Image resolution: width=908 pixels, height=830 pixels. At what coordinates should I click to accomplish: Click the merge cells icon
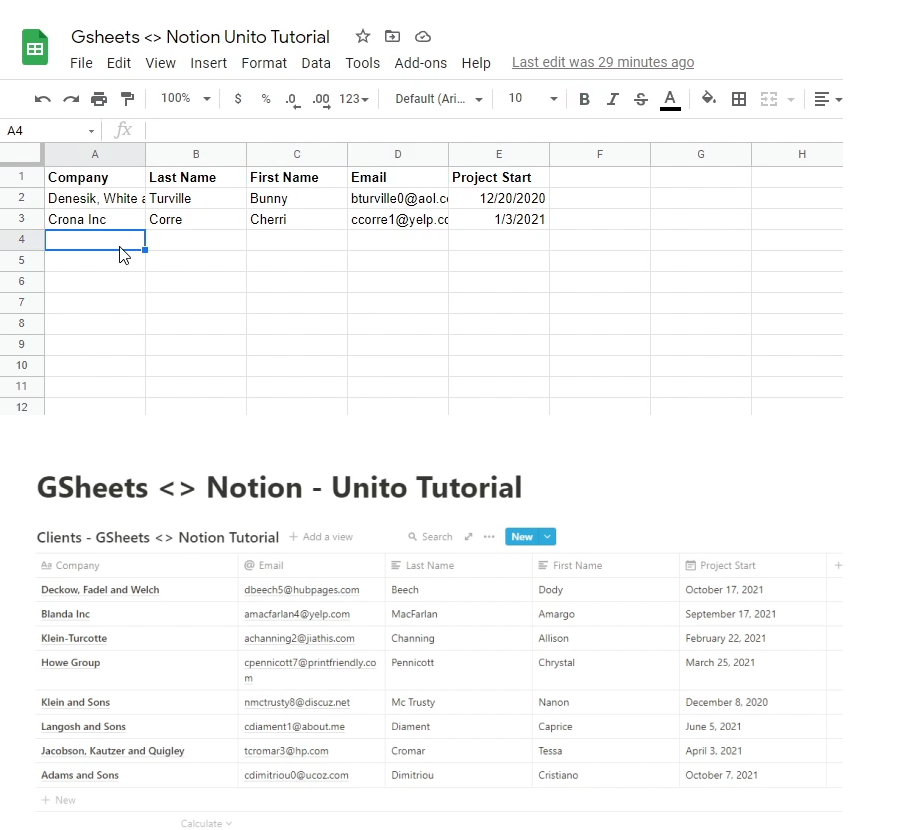tap(768, 99)
